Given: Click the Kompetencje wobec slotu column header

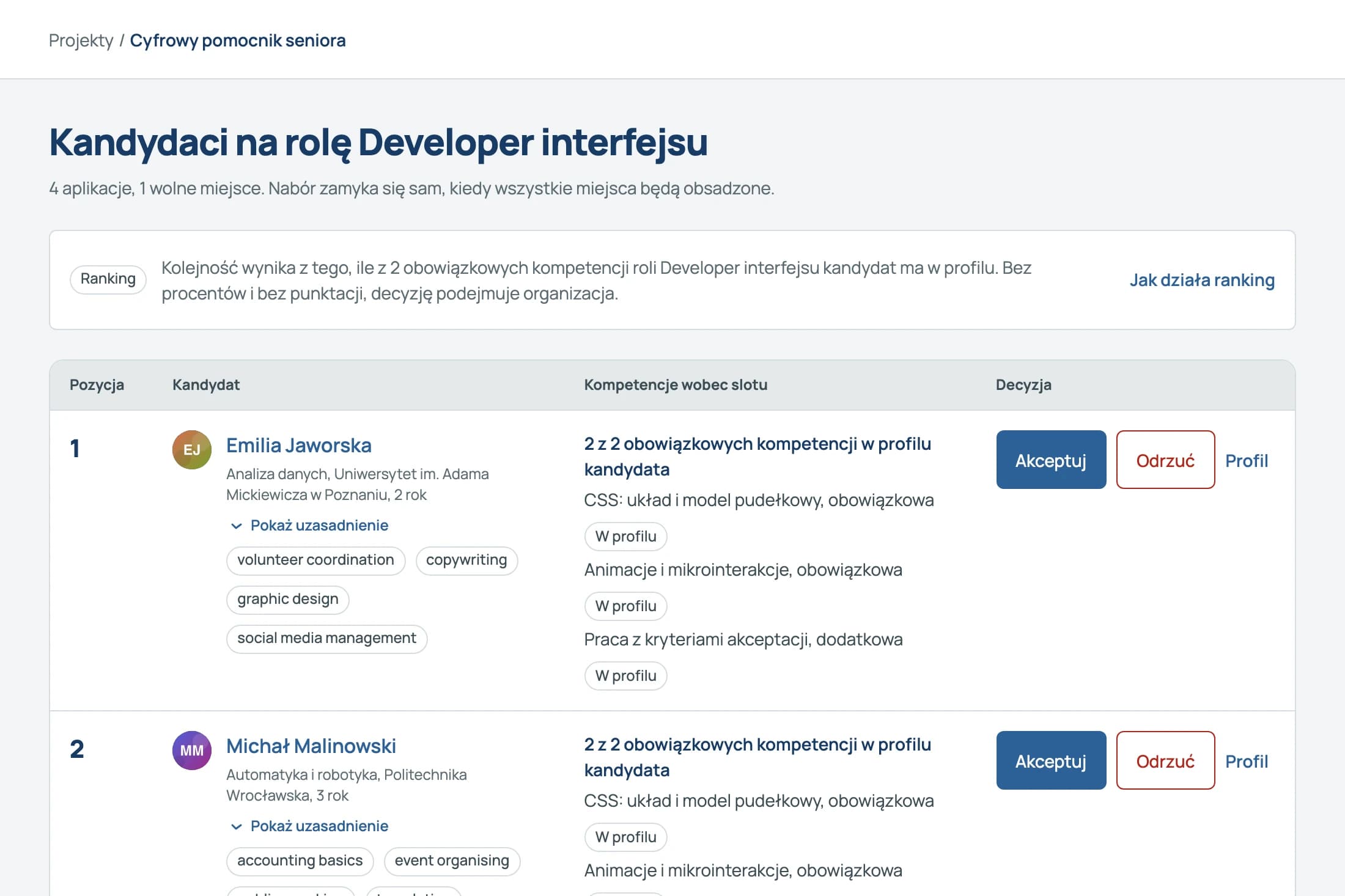Looking at the screenshot, I should [x=676, y=385].
